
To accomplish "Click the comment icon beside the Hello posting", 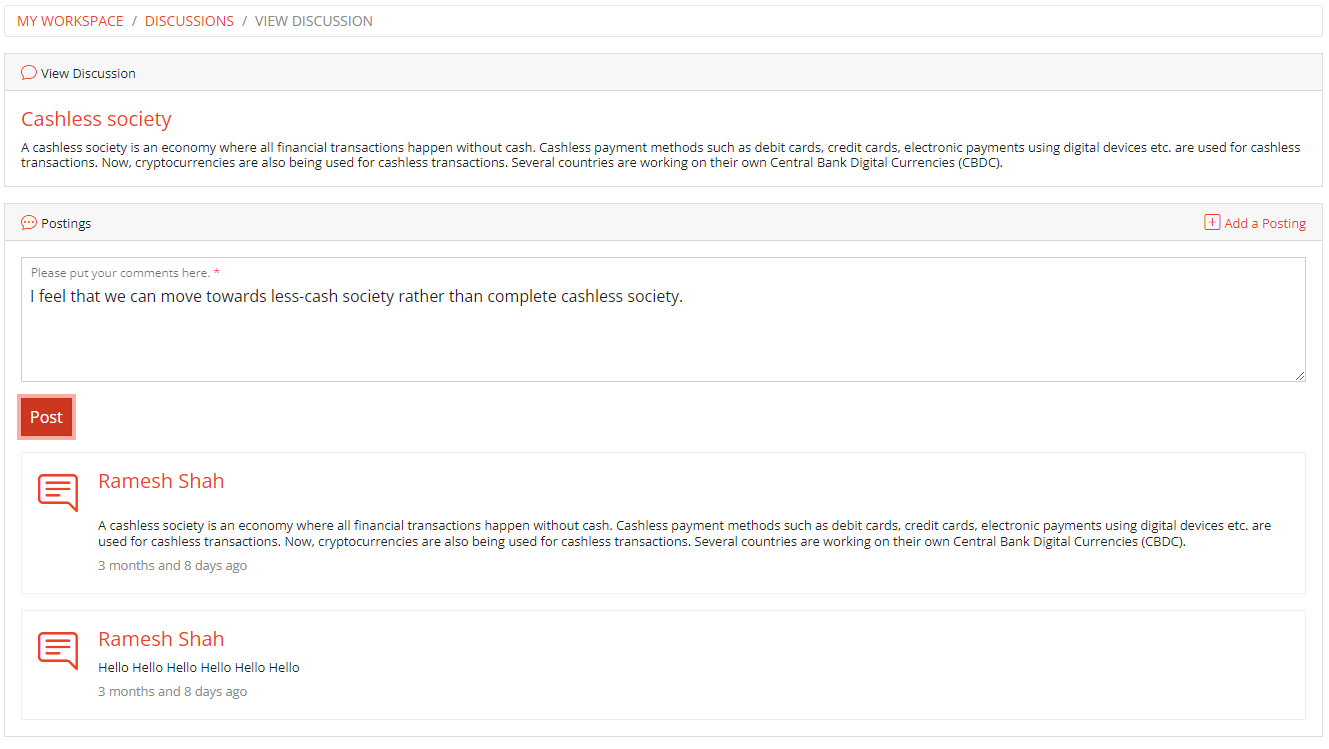I will coord(58,651).
